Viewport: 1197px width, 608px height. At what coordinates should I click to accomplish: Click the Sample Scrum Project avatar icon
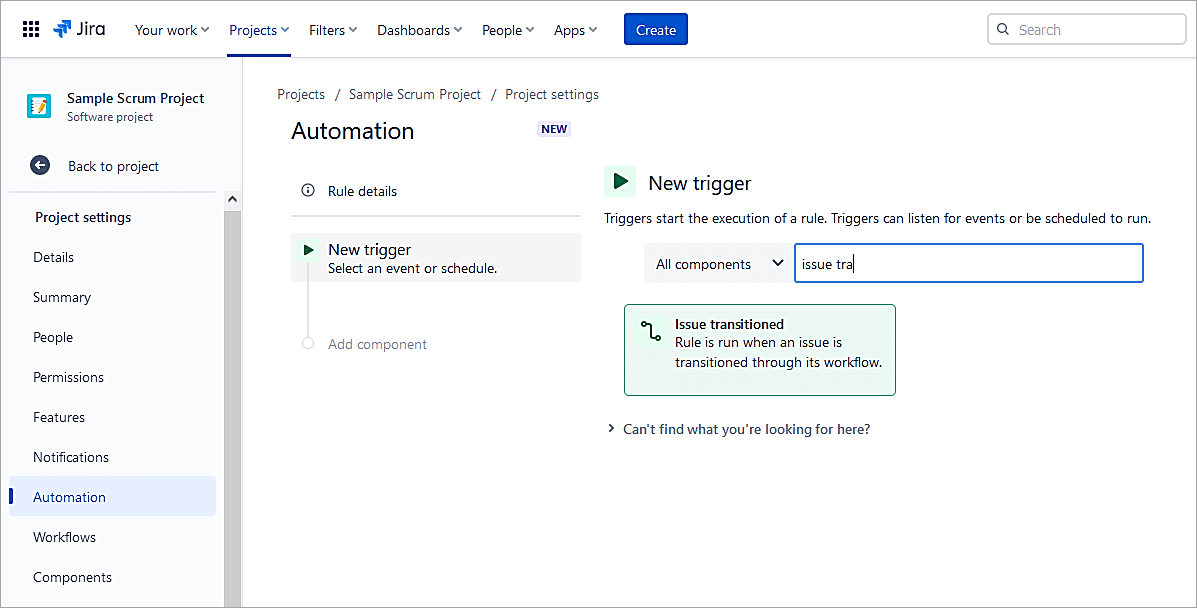tap(39, 106)
